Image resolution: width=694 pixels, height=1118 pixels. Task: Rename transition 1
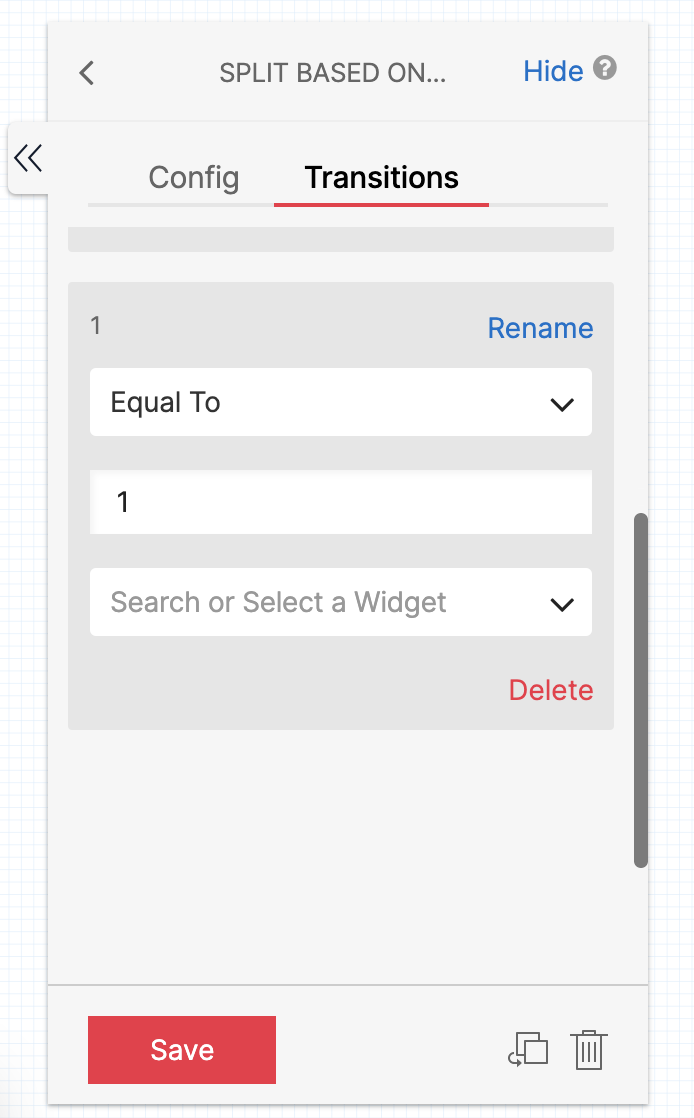(x=540, y=327)
